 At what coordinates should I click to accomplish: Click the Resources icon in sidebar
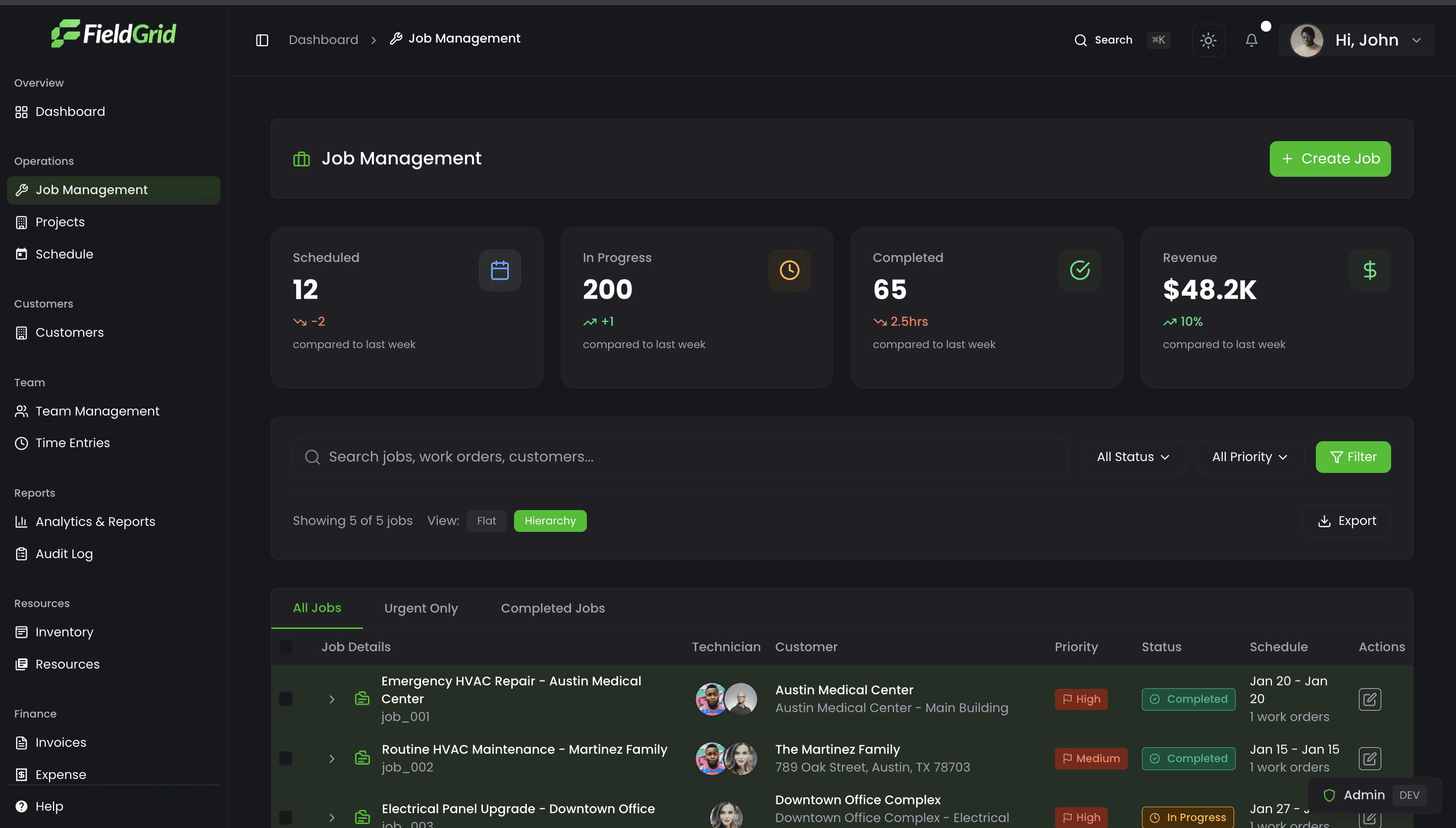click(x=22, y=664)
